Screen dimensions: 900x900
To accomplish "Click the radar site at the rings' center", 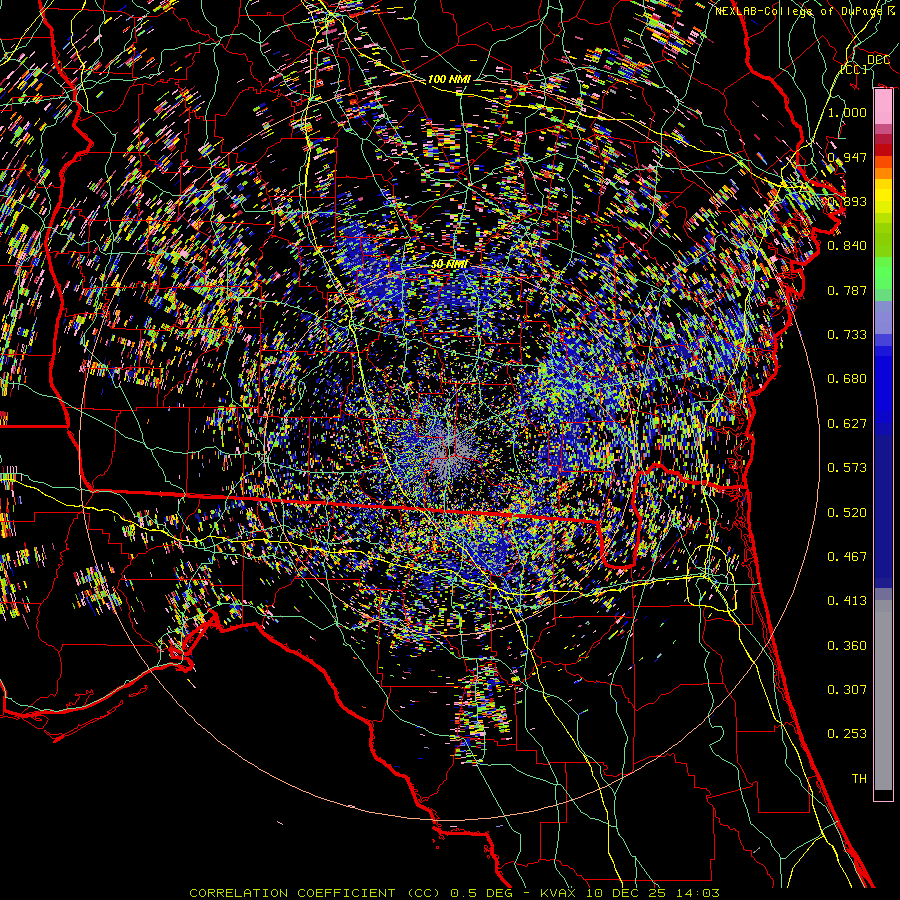I will click(x=450, y=452).
